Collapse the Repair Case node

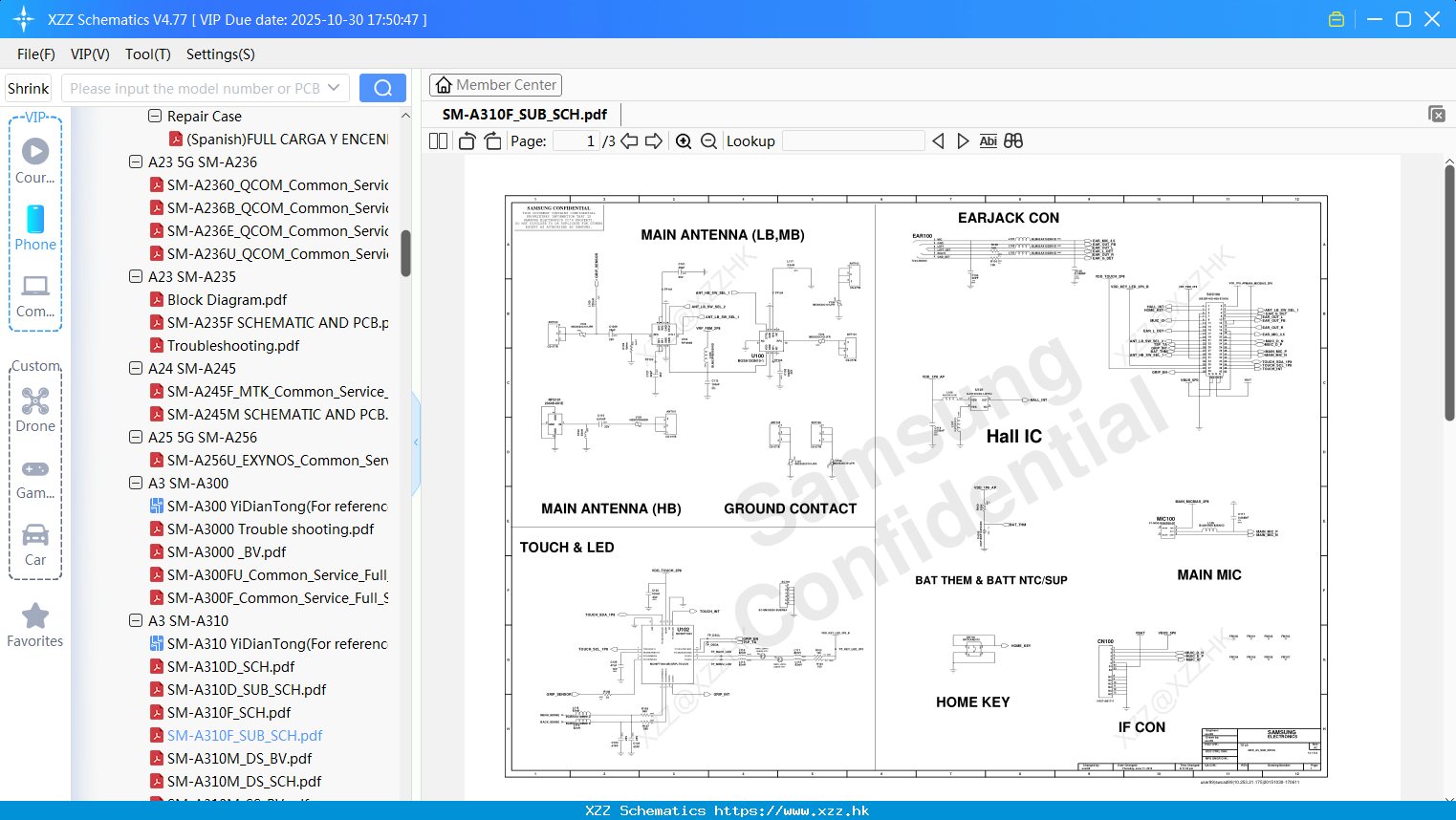pos(155,116)
